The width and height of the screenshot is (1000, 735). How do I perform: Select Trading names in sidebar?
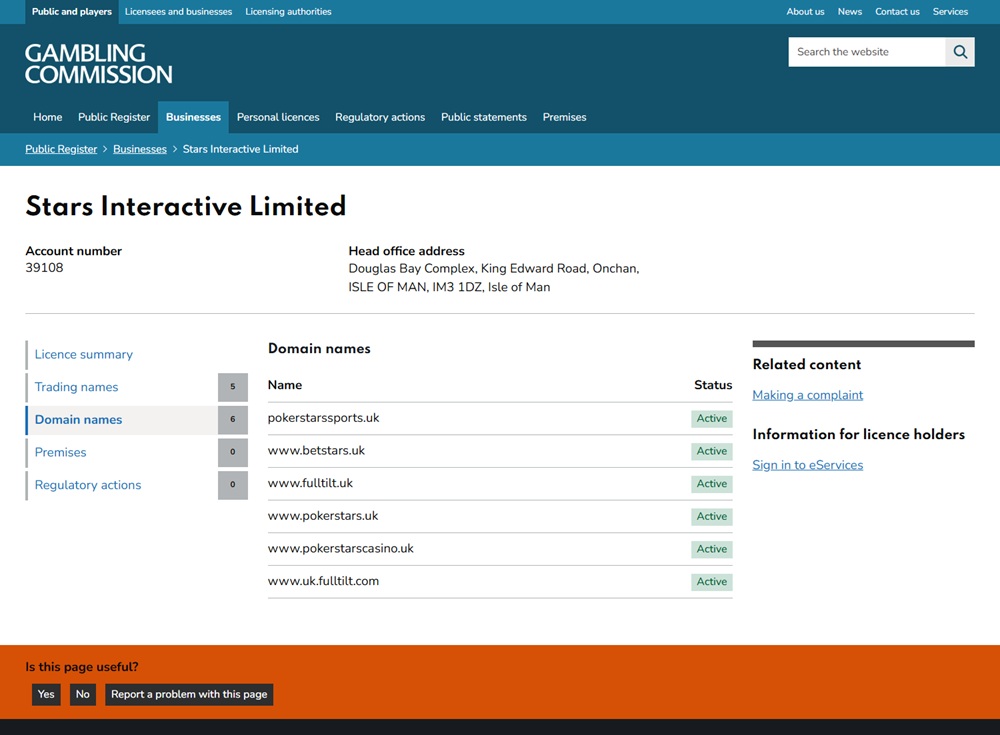click(77, 387)
